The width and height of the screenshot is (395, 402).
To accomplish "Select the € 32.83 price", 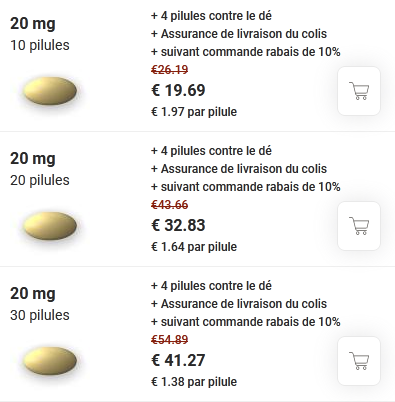I will (x=178, y=225).
